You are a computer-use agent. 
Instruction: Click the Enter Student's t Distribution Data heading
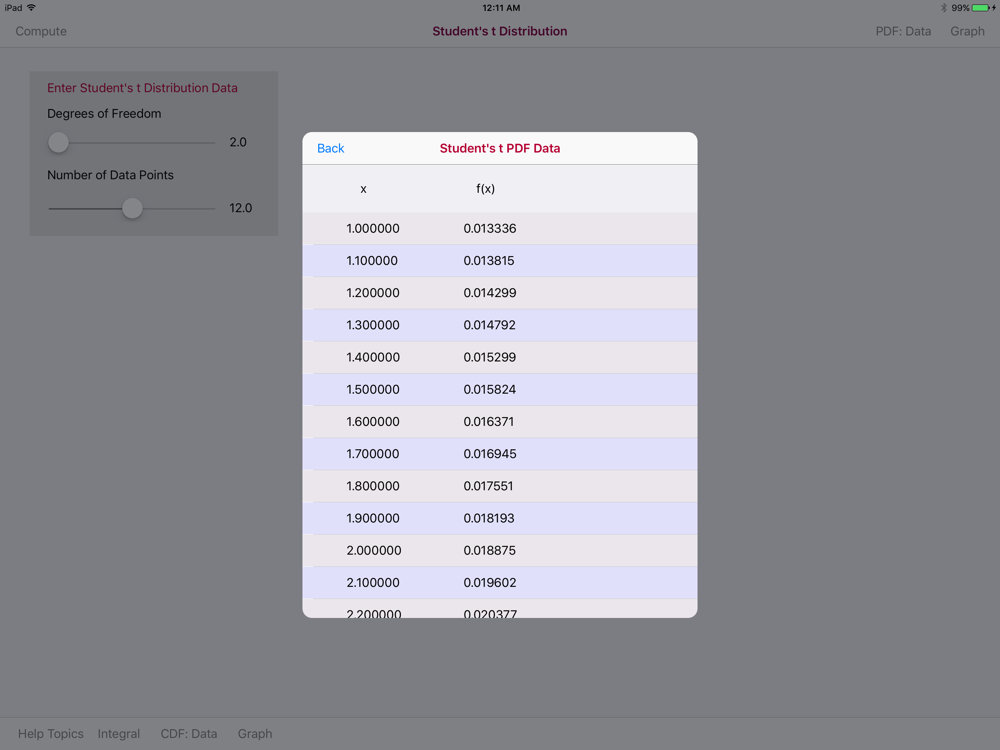click(x=142, y=88)
